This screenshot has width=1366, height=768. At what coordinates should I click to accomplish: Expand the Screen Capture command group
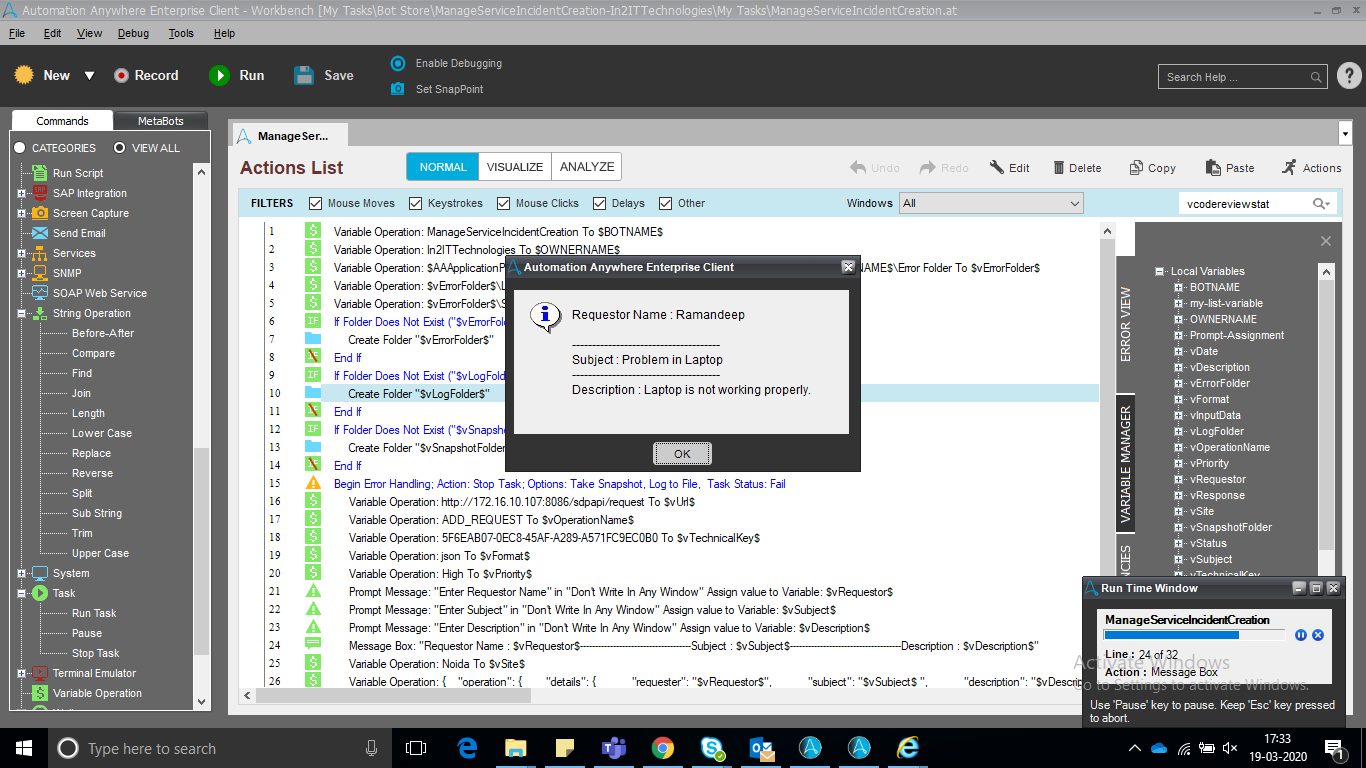[x=22, y=213]
